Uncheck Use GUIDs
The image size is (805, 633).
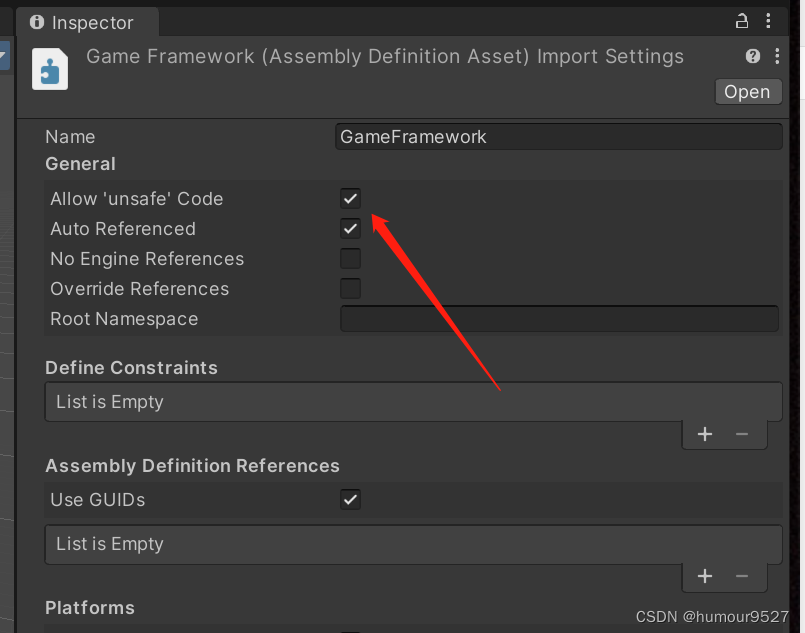[x=350, y=499]
